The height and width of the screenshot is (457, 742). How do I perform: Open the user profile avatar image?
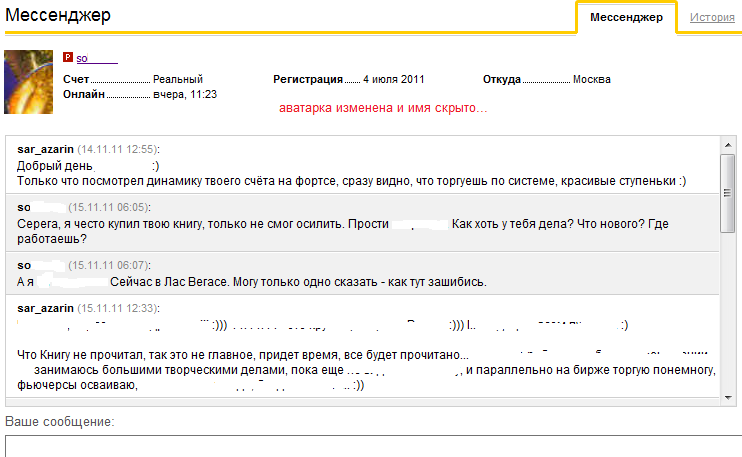point(28,82)
